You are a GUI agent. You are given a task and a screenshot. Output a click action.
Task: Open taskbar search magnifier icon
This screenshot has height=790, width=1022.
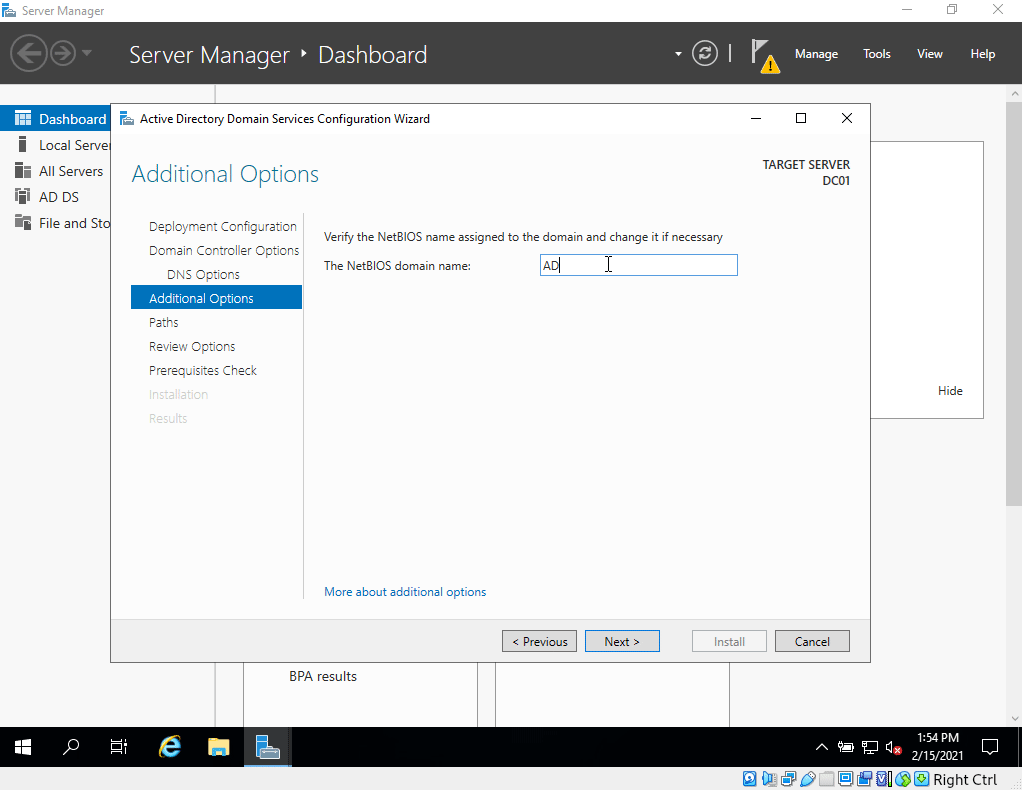(71, 747)
